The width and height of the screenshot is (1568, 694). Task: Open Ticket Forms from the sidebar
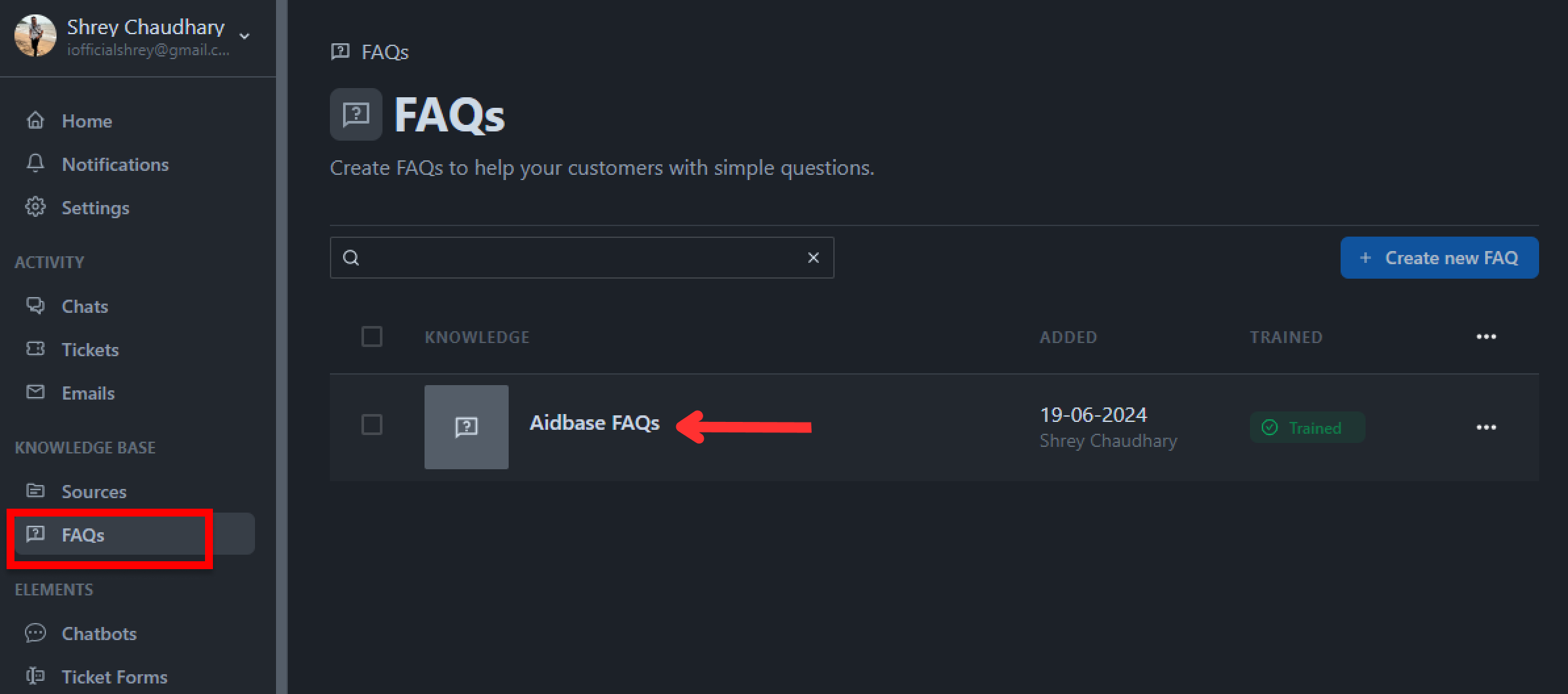tap(114, 676)
